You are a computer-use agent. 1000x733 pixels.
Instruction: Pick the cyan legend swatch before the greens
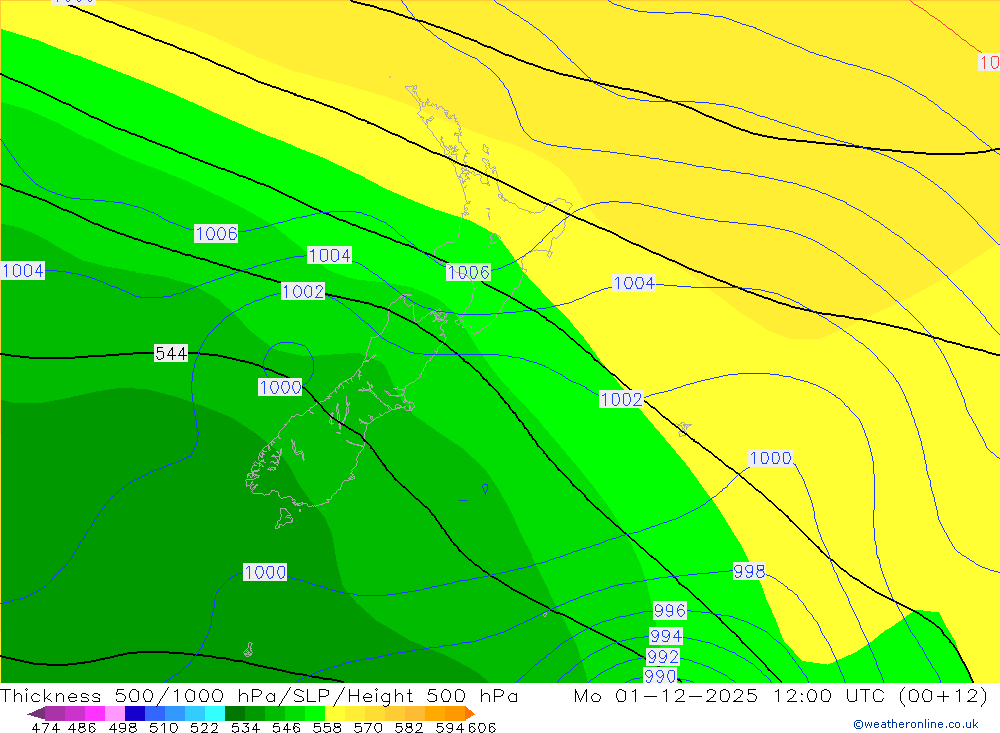(x=215, y=713)
